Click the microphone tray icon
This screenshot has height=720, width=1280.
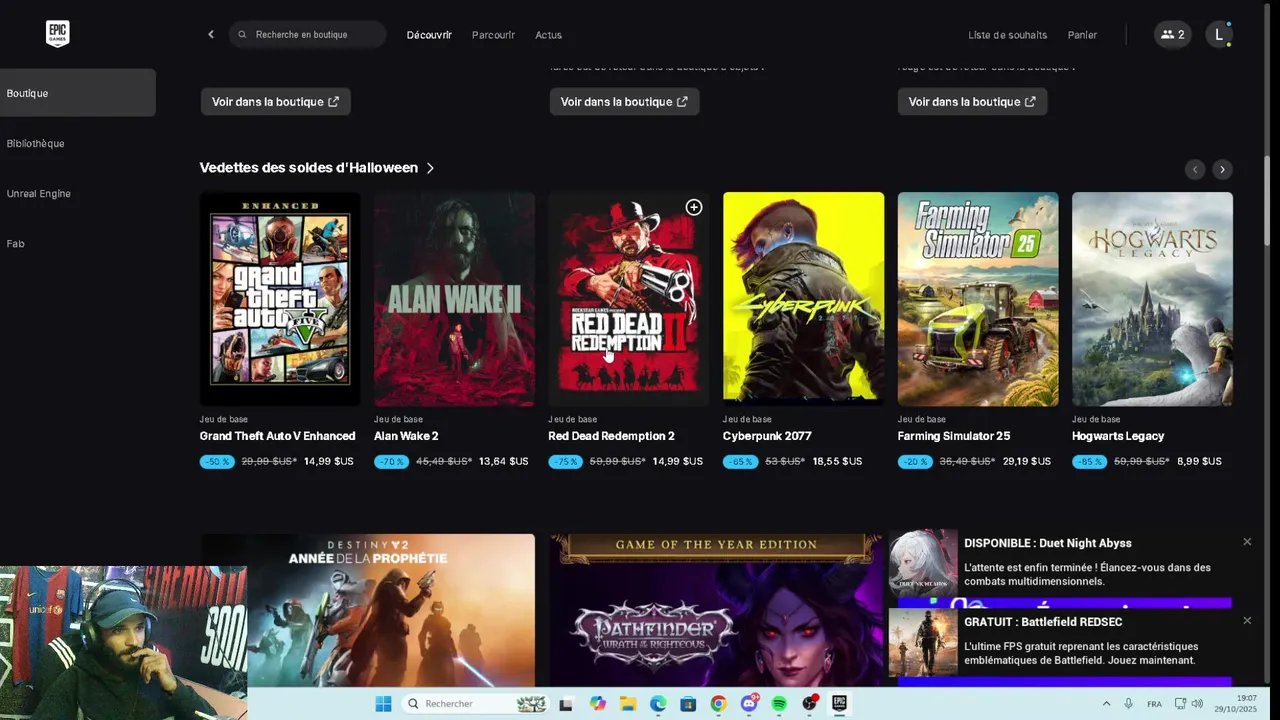coord(1128,704)
